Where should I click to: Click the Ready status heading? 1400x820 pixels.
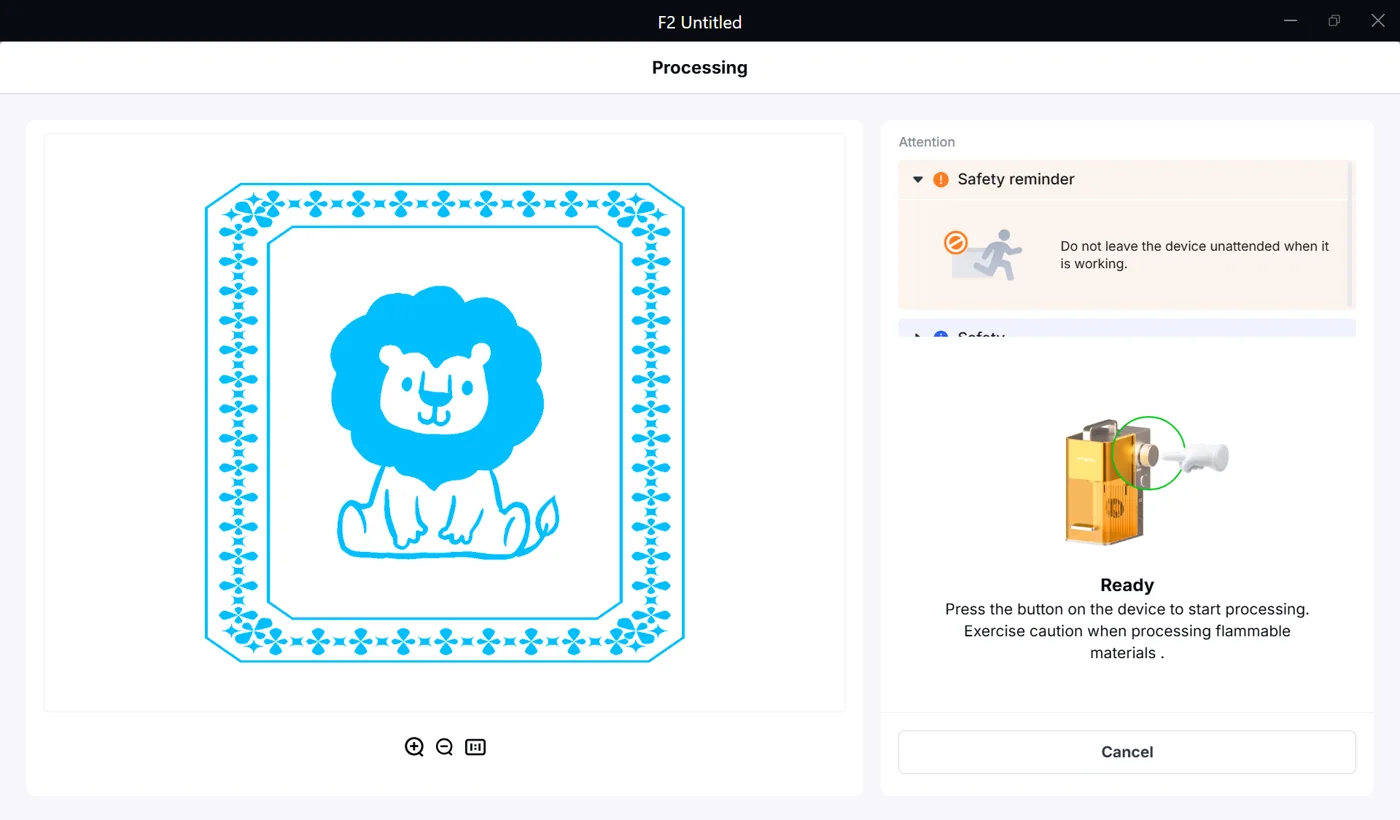click(x=1127, y=586)
